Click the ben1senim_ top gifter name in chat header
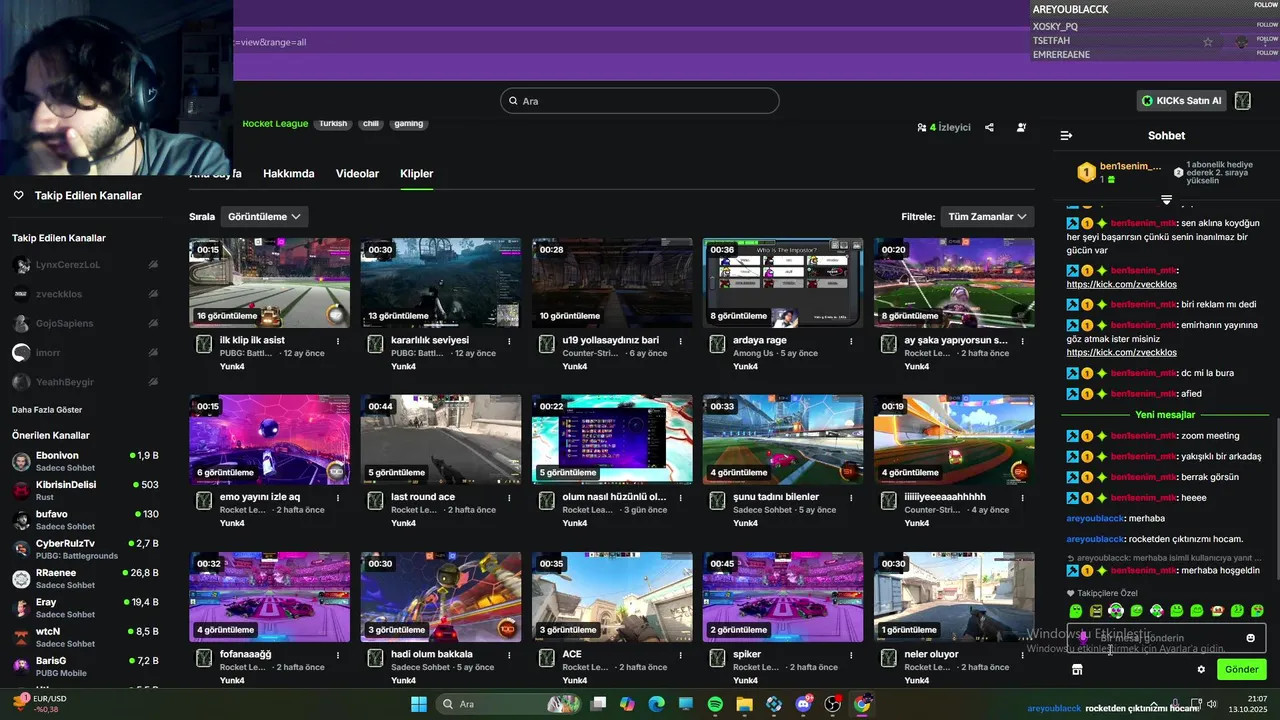Screen dimensions: 1280x720 tap(1131, 166)
